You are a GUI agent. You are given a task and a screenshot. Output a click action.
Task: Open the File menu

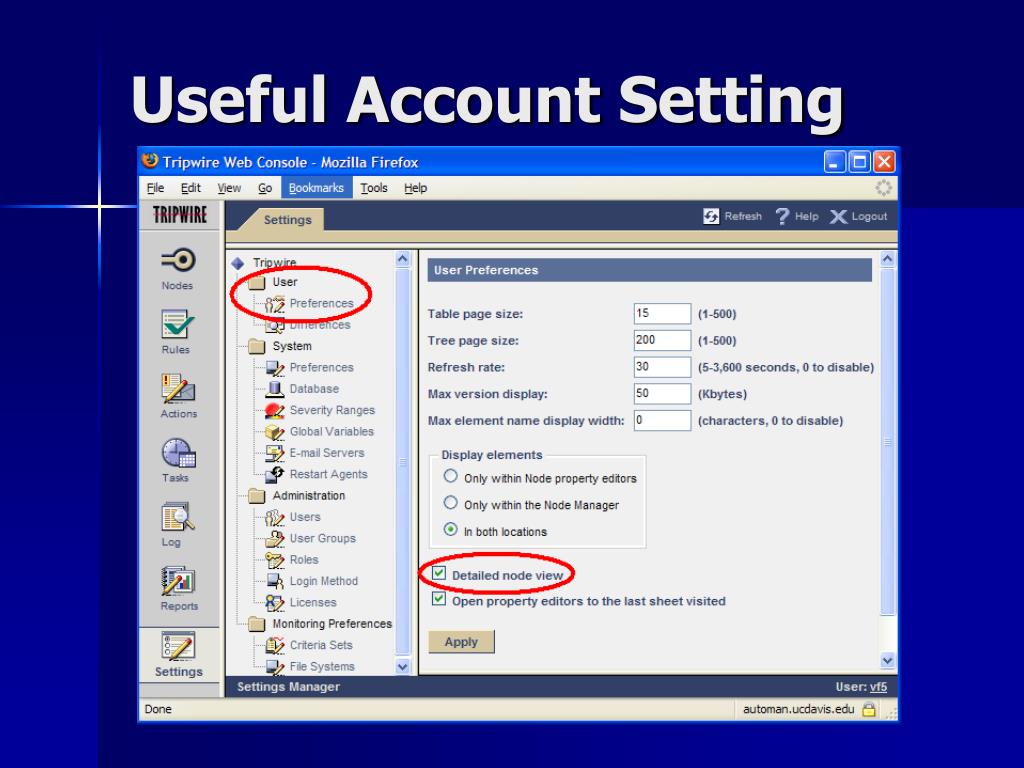[x=155, y=188]
